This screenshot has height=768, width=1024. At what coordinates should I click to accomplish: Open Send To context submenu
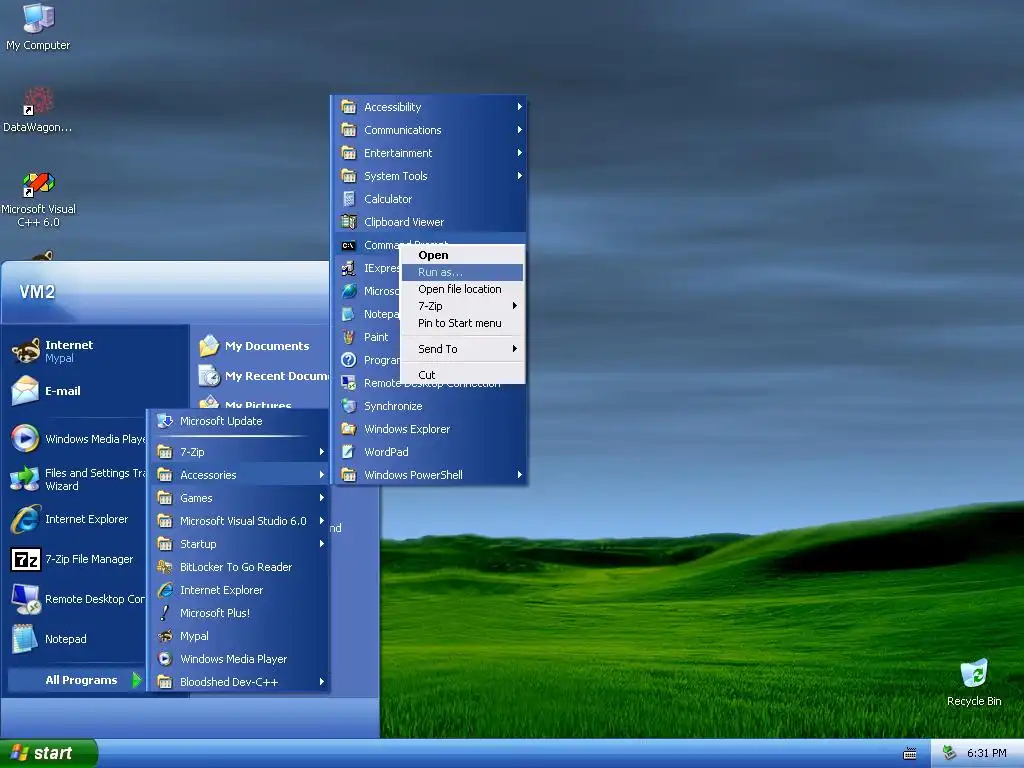click(462, 349)
